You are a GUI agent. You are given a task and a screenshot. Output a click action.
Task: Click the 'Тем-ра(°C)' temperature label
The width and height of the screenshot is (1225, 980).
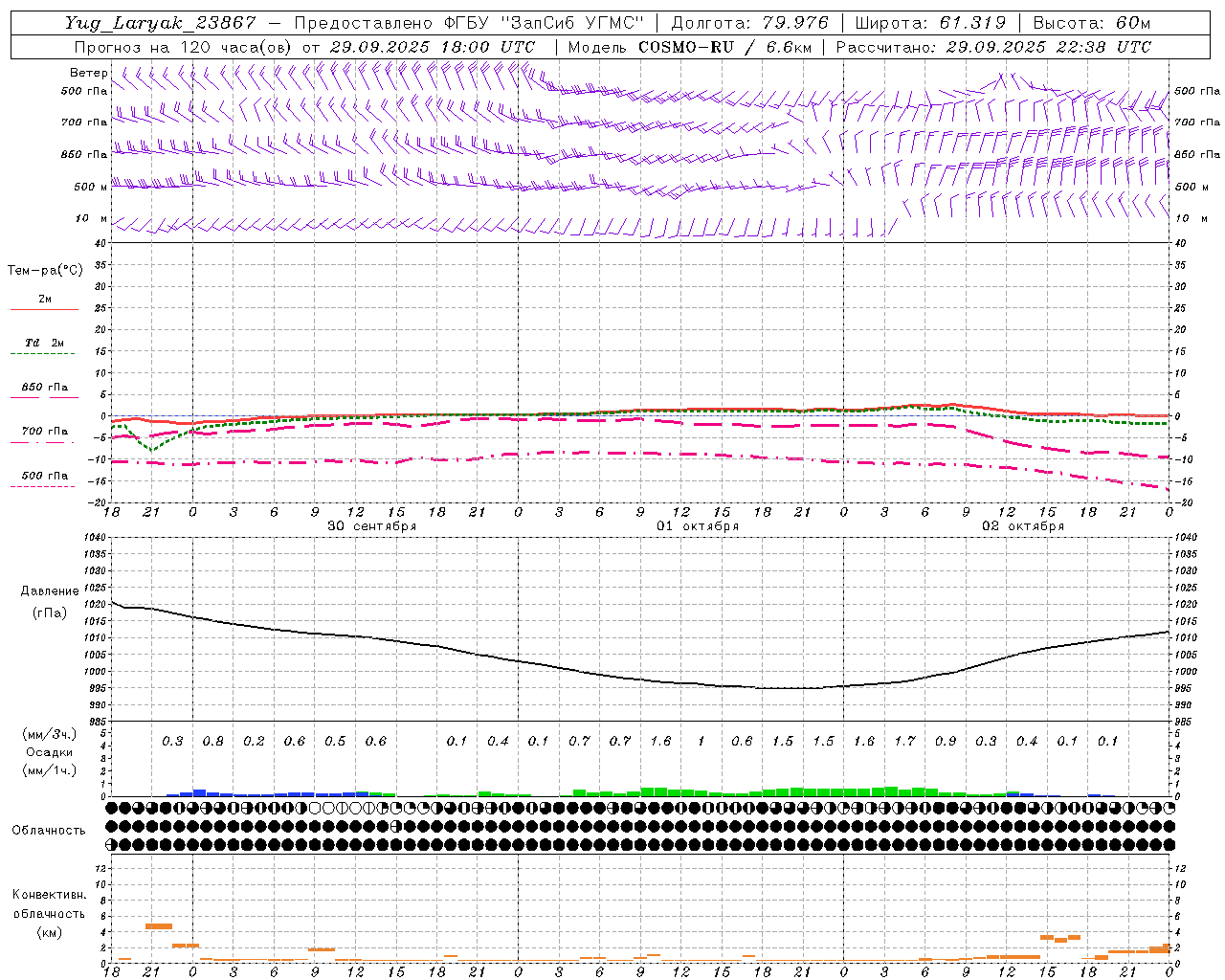click(45, 270)
